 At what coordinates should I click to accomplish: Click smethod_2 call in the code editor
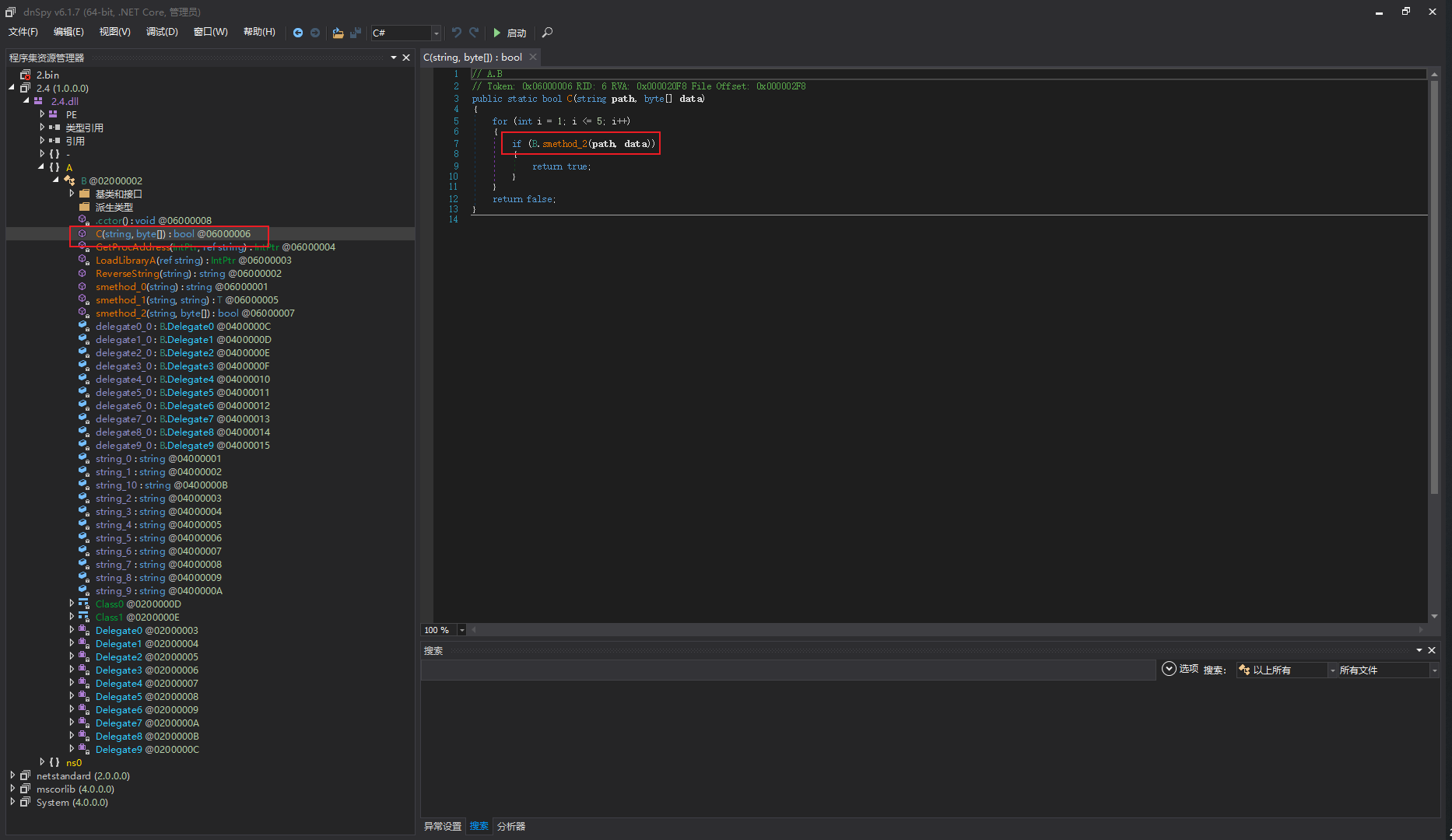click(x=564, y=144)
